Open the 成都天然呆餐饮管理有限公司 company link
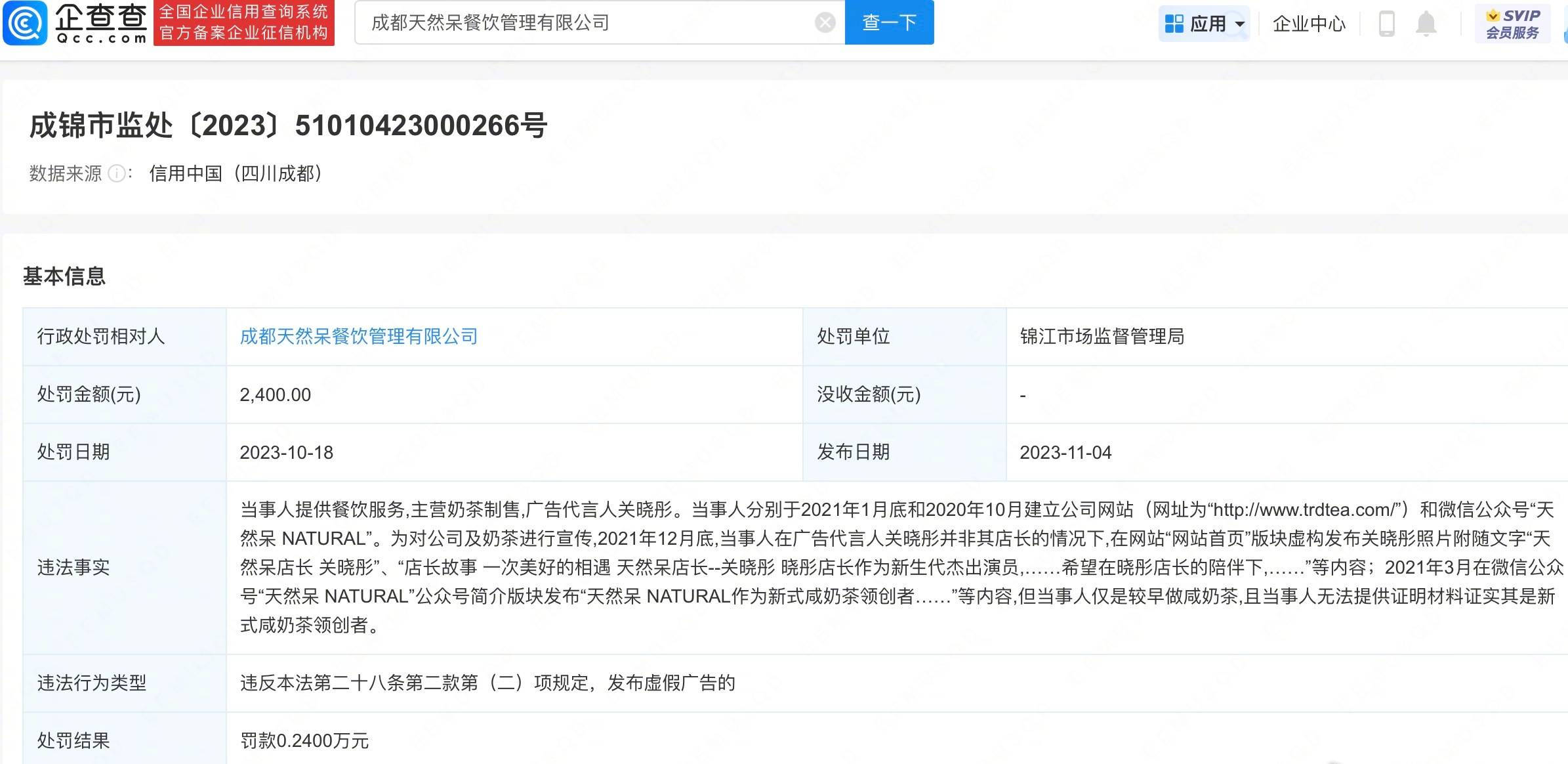This screenshot has width=1568, height=764. point(358,337)
